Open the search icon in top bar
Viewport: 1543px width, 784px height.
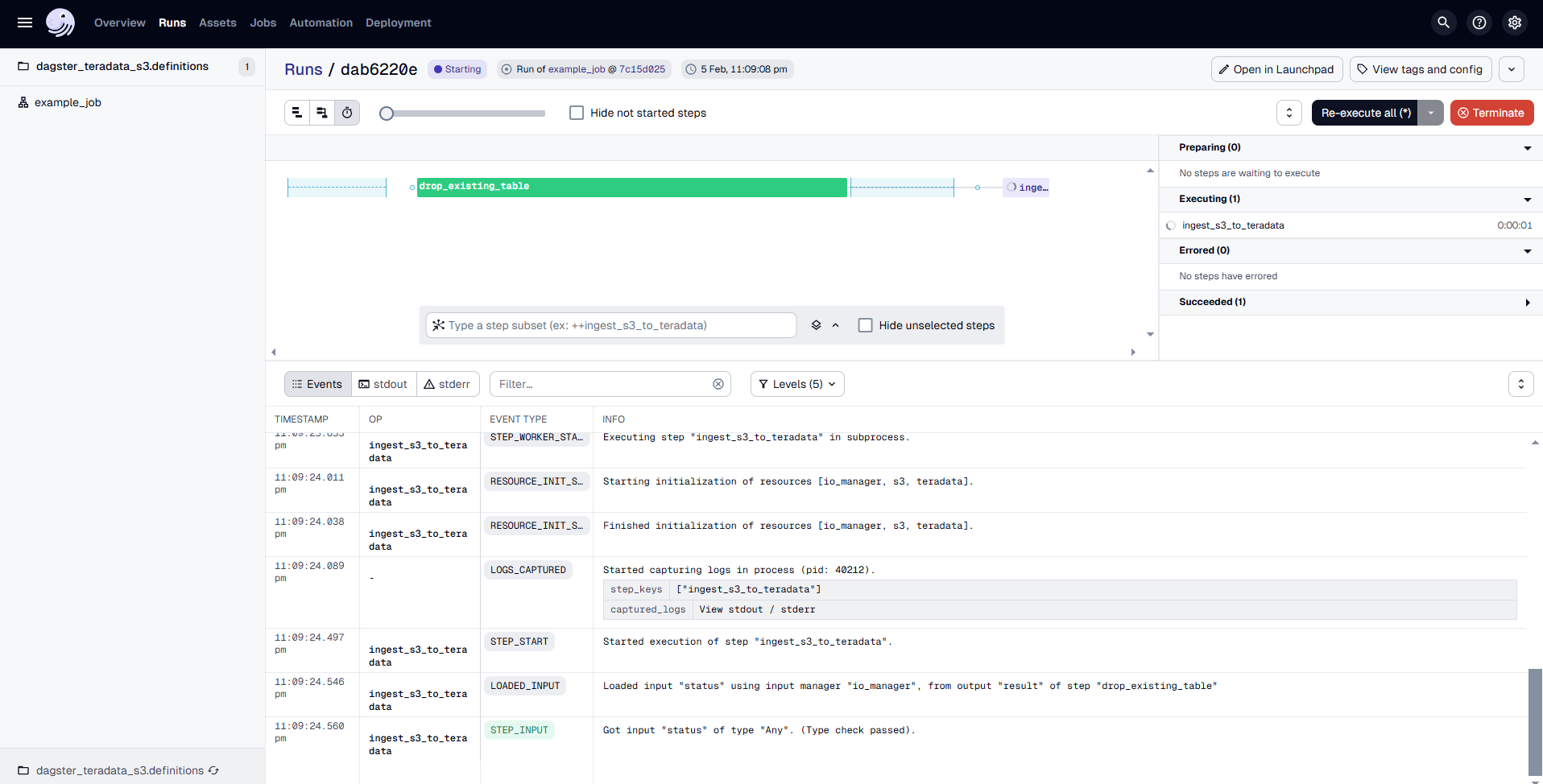click(x=1444, y=23)
